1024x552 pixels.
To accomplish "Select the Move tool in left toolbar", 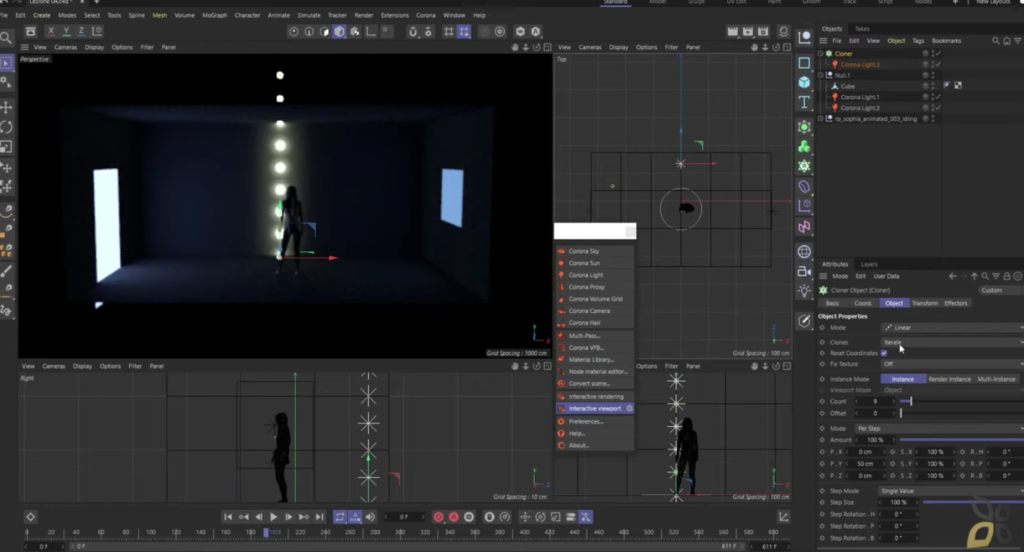I will coord(7,107).
